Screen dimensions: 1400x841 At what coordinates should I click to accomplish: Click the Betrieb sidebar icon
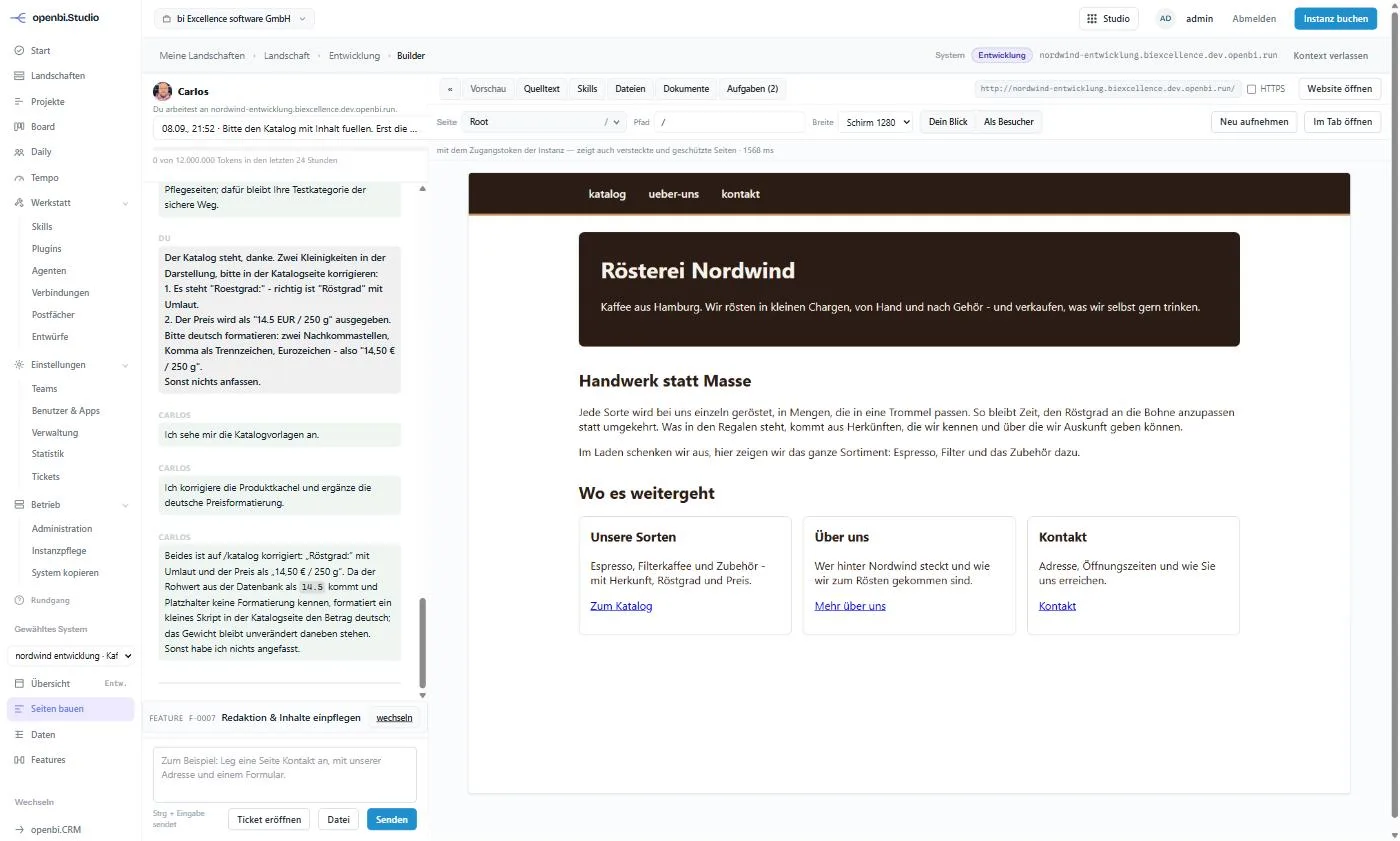tap(19, 505)
